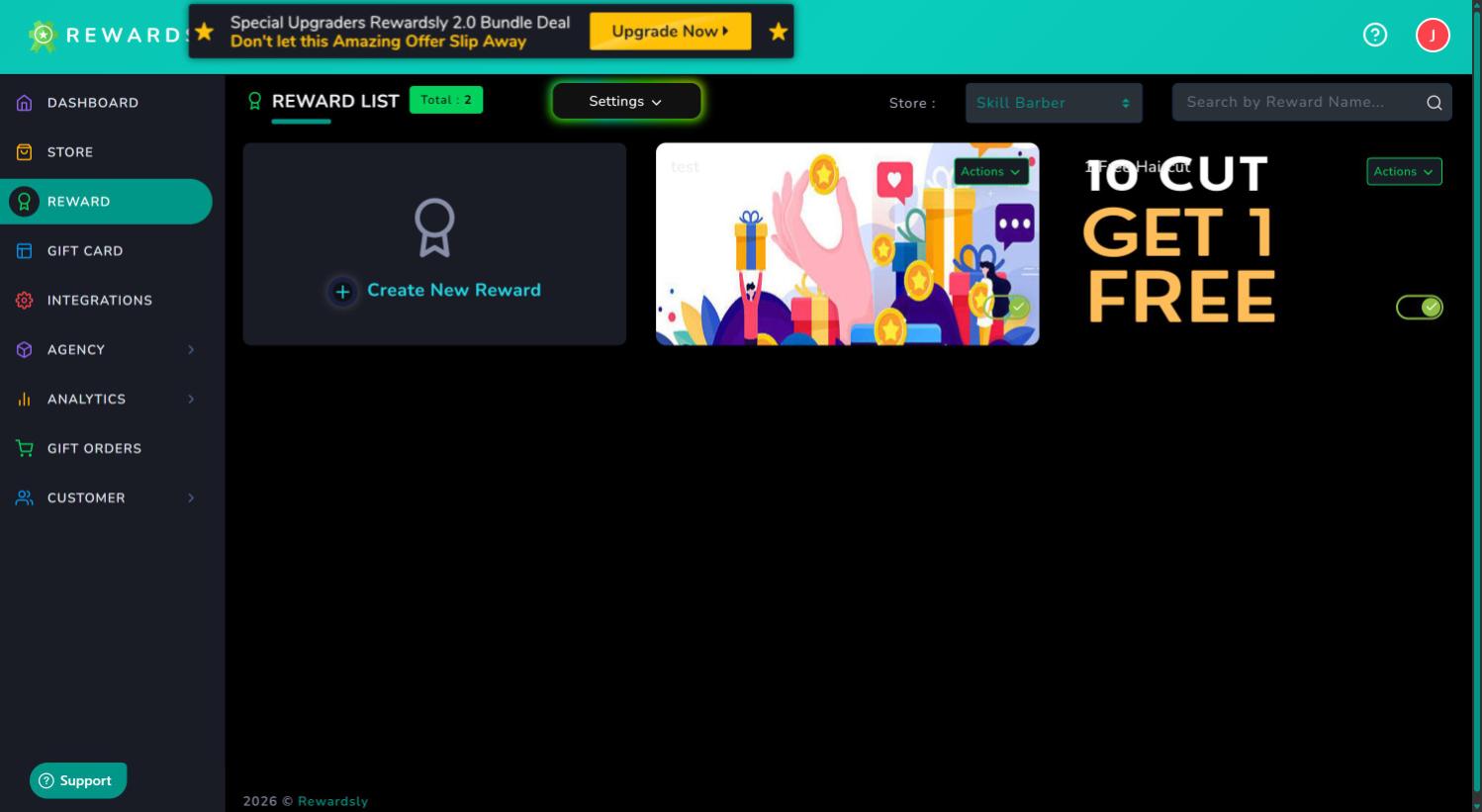The height and width of the screenshot is (812, 1482).
Task: Open the Settings dropdown
Action: (x=626, y=101)
